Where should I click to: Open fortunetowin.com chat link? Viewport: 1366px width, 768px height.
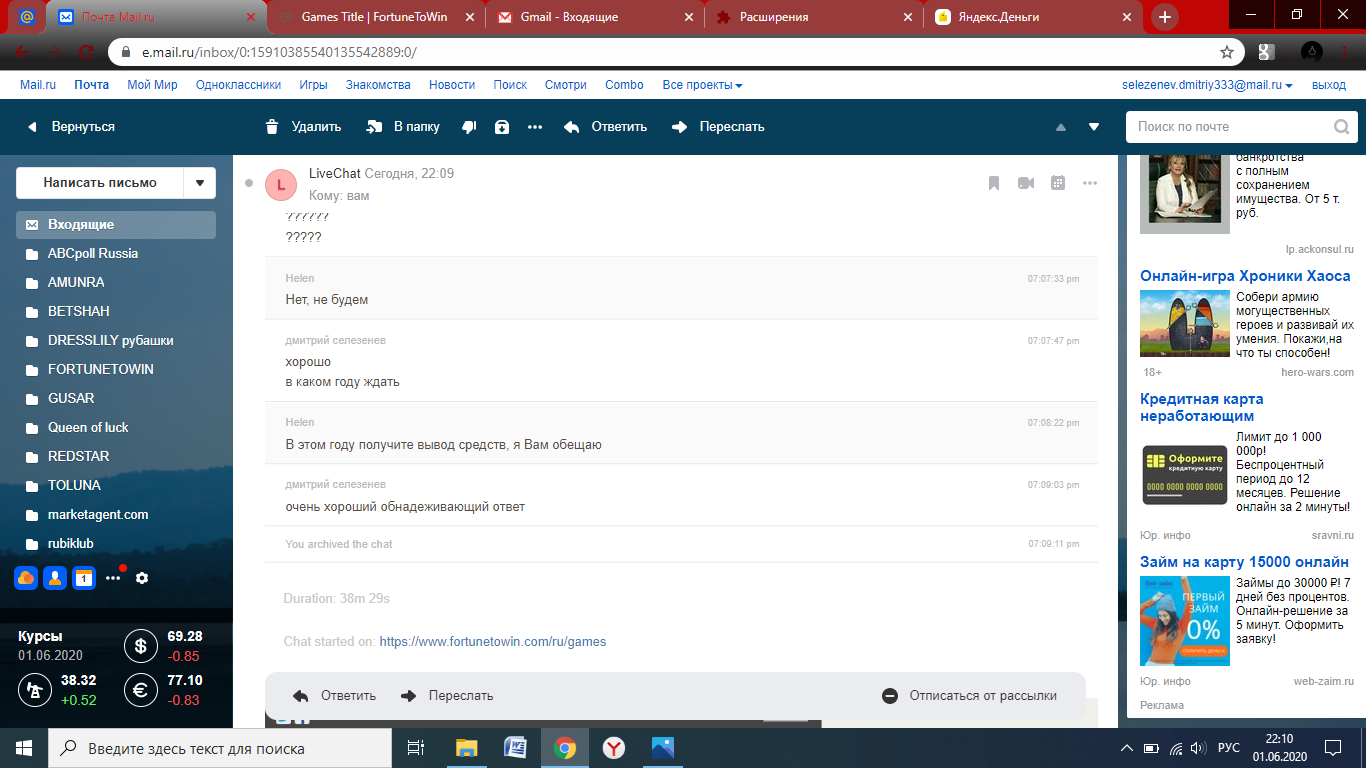click(492, 642)
